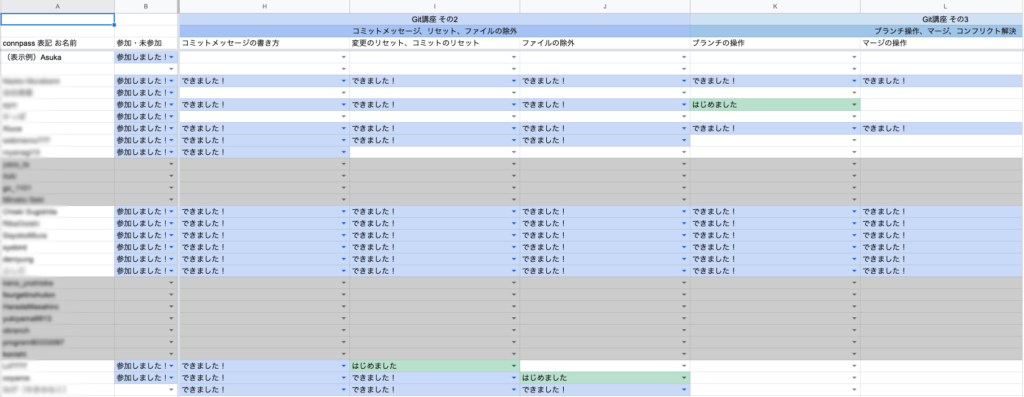Click the Git講座 その3 merged header cell

tap(857, 20)
